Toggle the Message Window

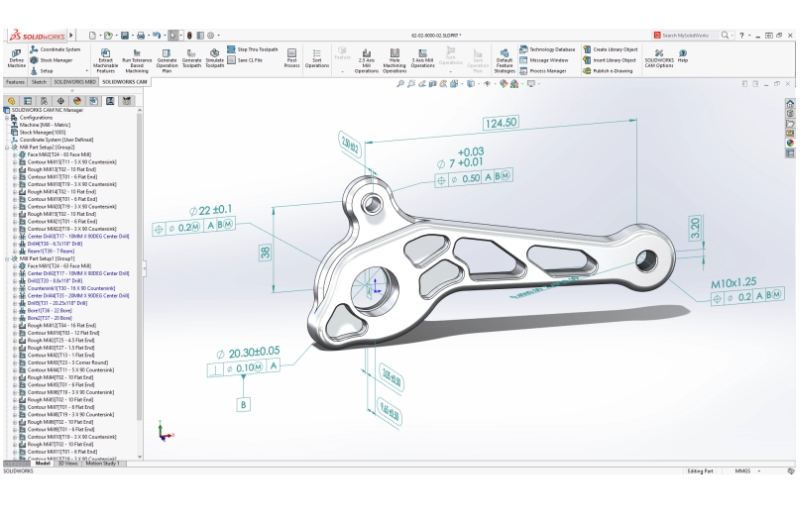tap(548, 60)
